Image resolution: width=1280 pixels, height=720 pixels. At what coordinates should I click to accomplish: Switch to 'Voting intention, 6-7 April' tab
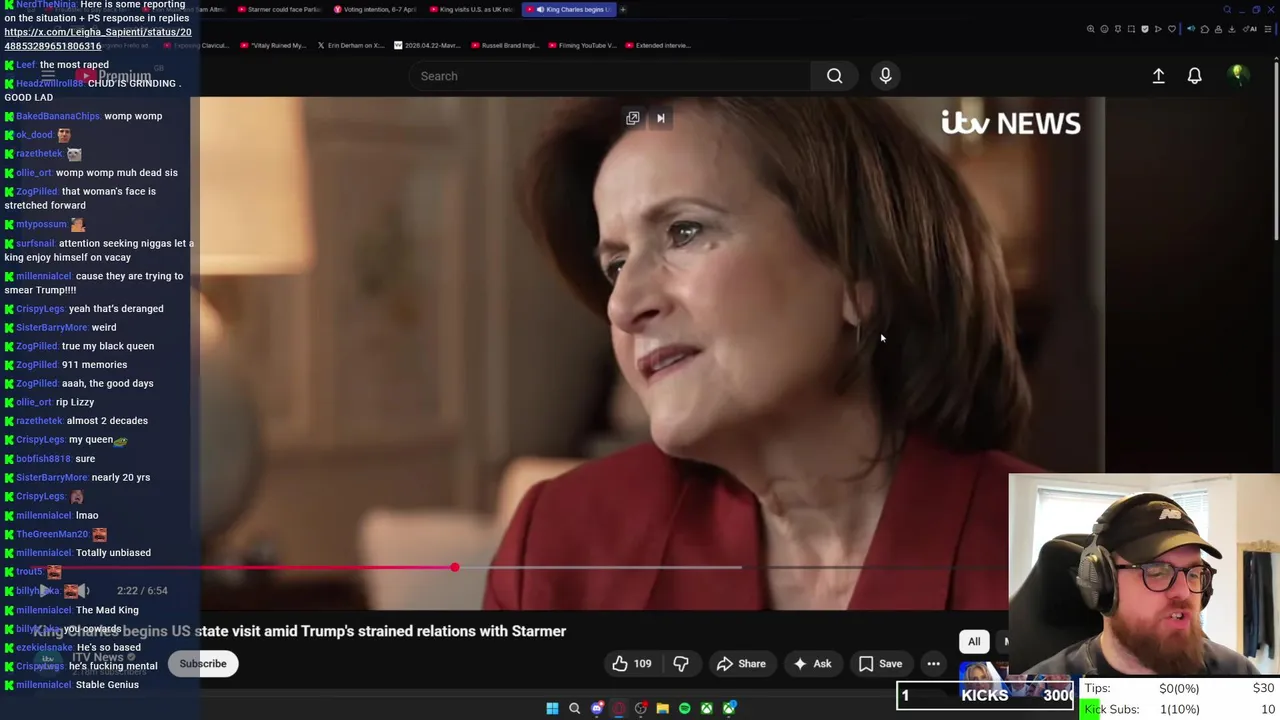pyautogui.click(x=375, y=9)
